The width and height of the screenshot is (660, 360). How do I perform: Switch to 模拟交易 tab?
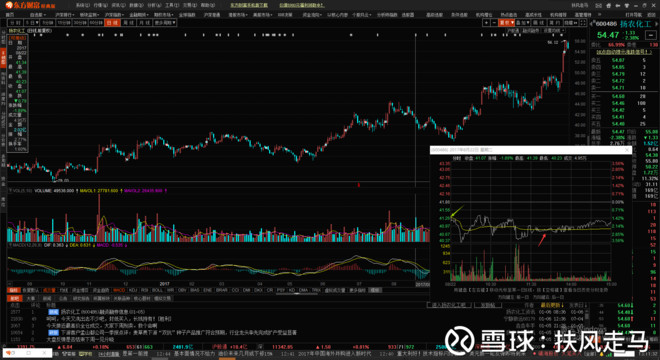162,299
